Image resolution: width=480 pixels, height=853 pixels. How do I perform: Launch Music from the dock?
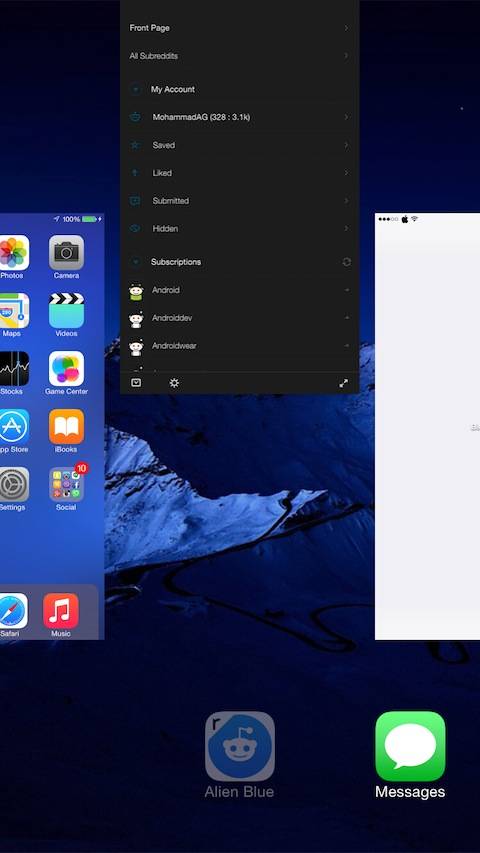[x=61, y=610]
